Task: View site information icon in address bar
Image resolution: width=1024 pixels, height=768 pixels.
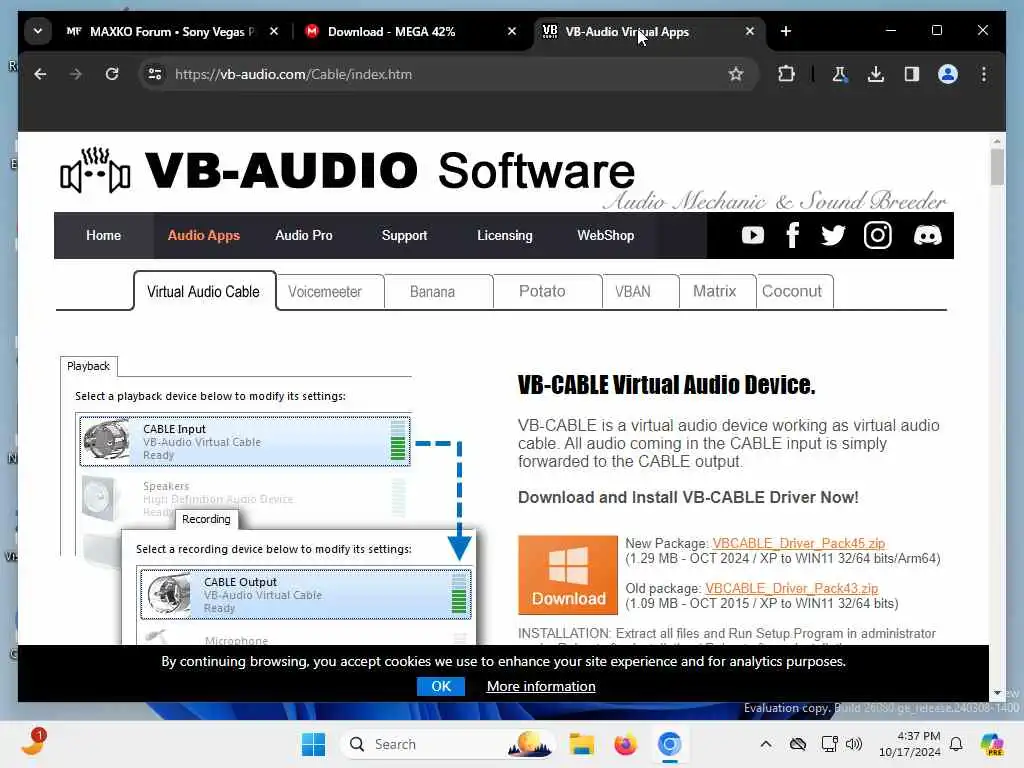Action: click(155, 74)
